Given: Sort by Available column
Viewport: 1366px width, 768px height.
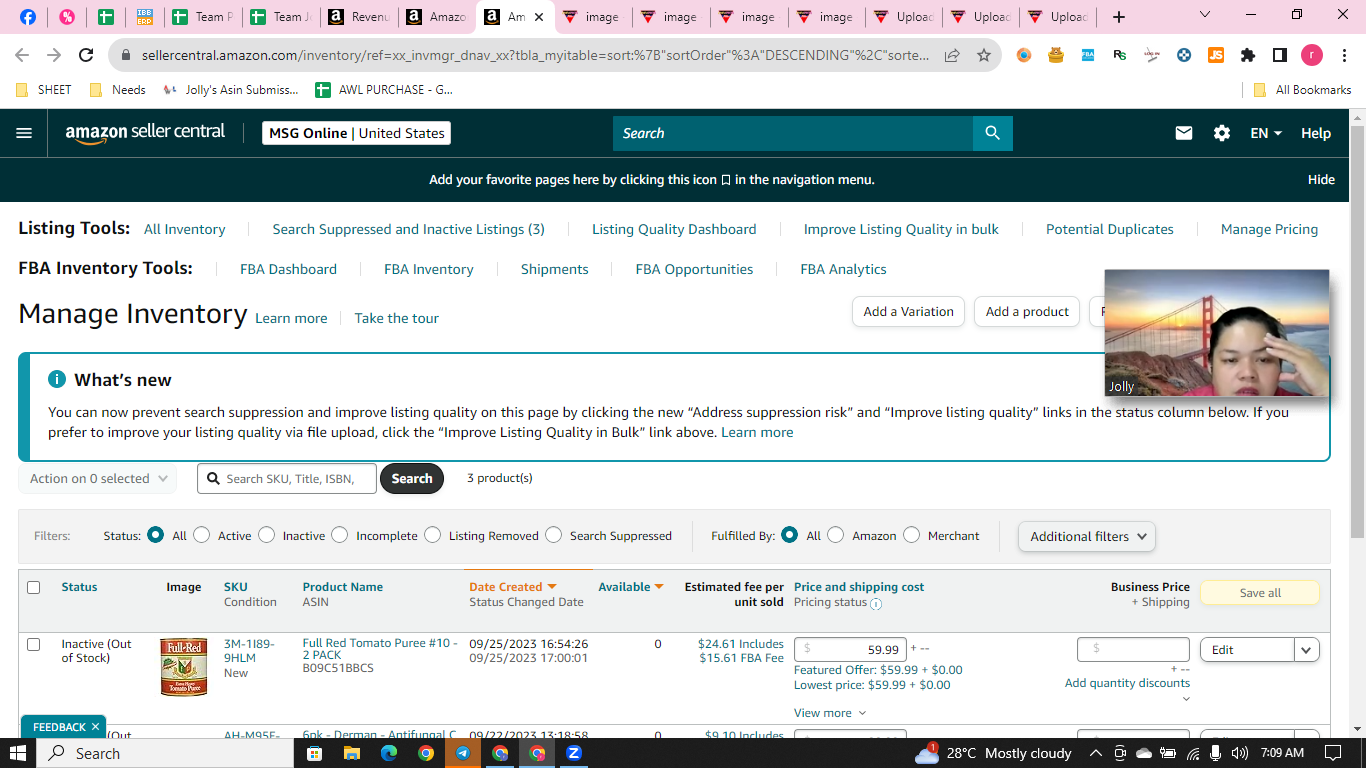Looking at the screenshot, I should point(631,587).
